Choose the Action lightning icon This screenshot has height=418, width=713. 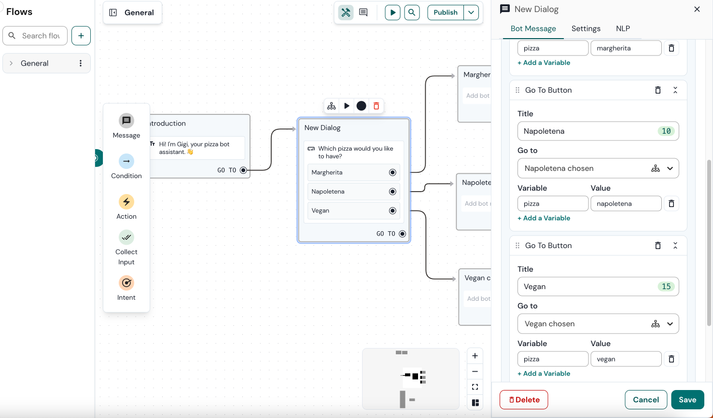tap(126, 202)
